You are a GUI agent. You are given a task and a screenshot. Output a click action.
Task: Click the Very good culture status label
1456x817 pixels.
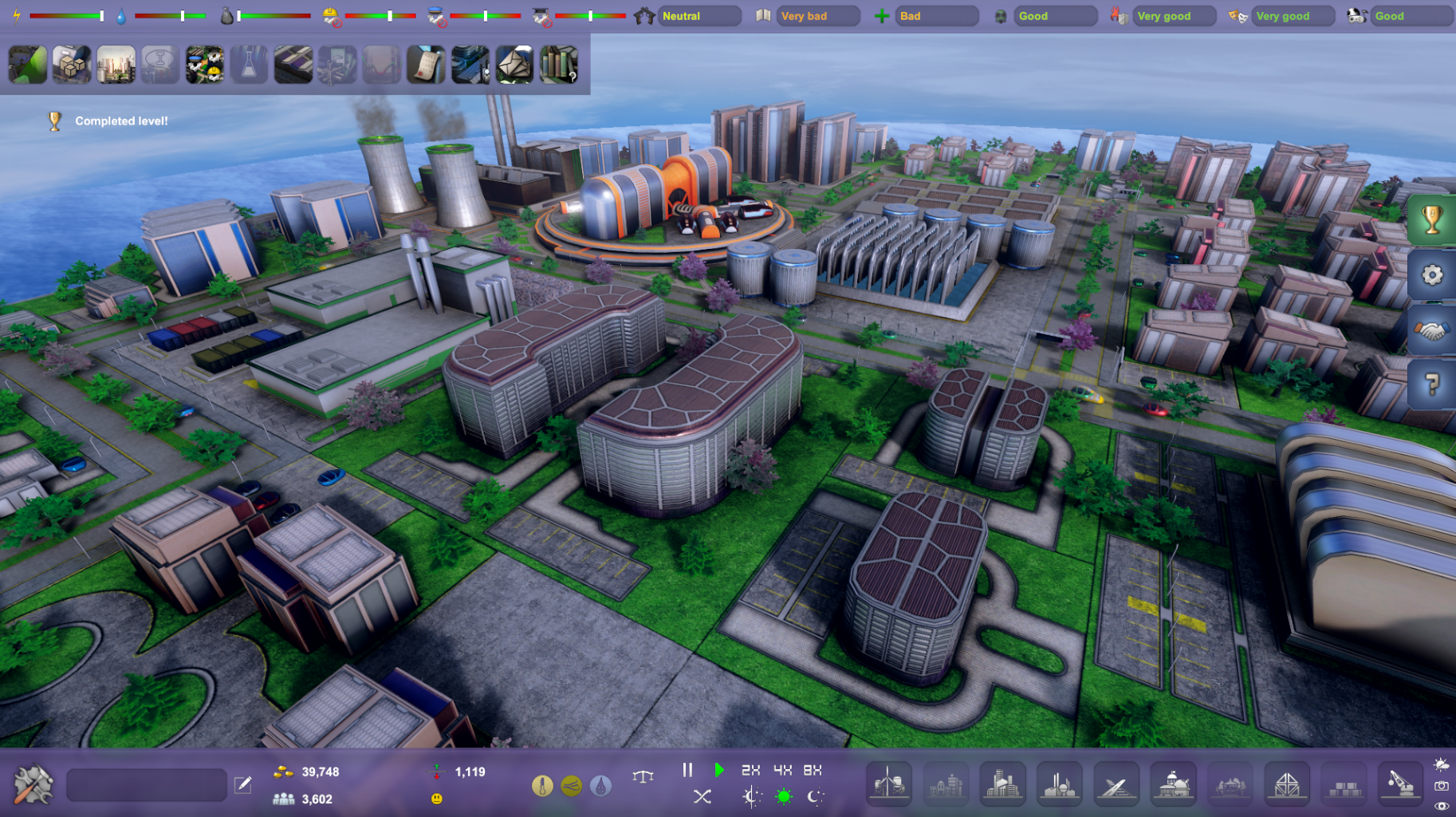(1293, 16)
